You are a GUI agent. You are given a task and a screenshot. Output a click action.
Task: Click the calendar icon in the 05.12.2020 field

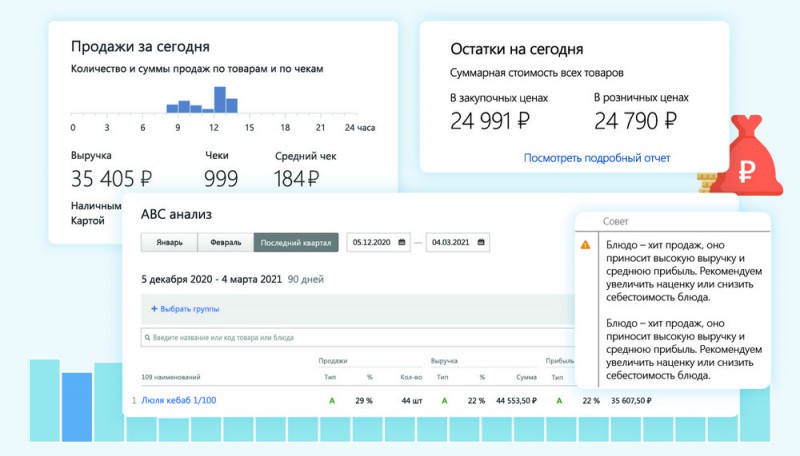pos(402,242)
